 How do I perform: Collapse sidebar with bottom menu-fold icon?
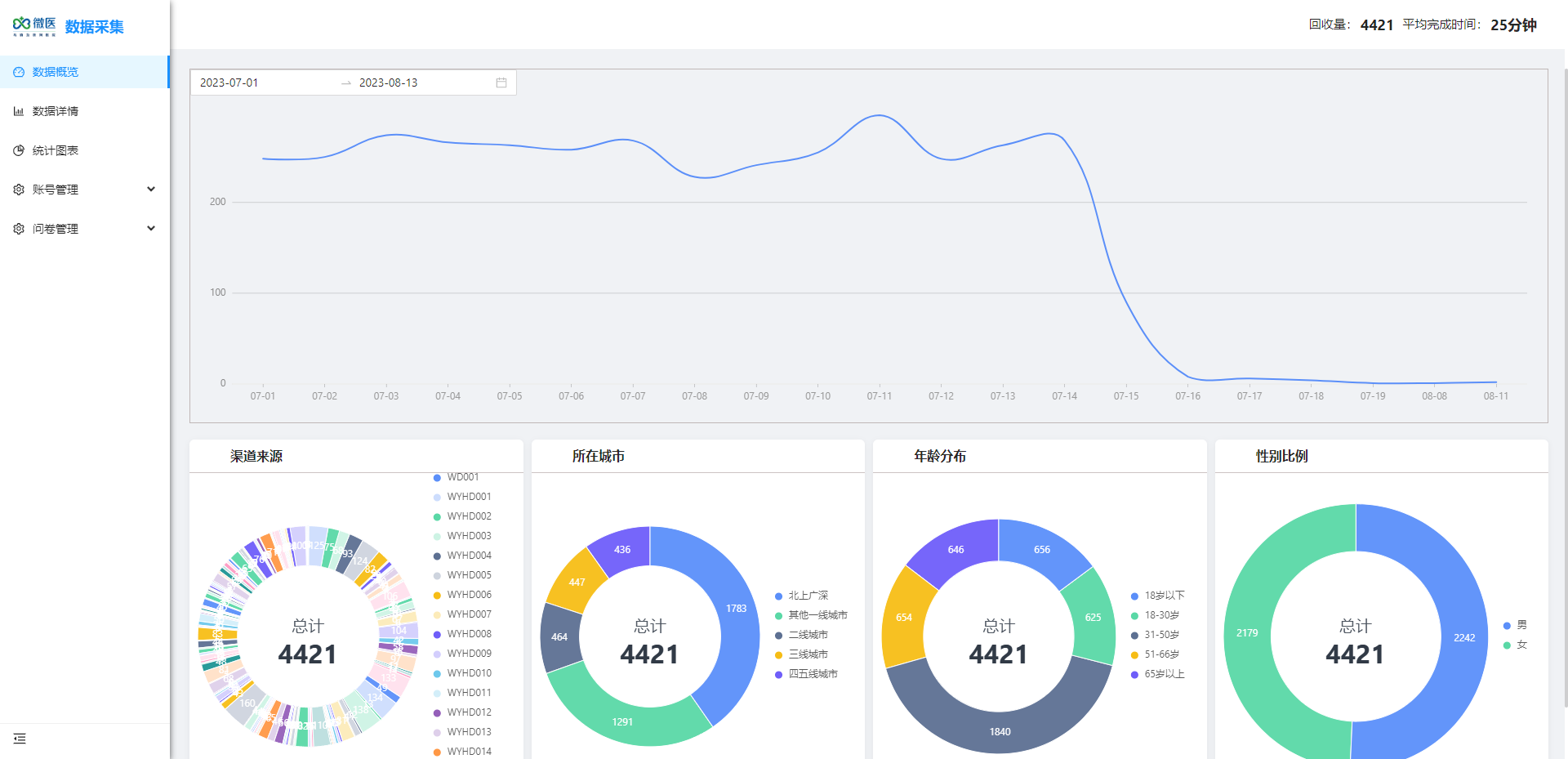20,739
